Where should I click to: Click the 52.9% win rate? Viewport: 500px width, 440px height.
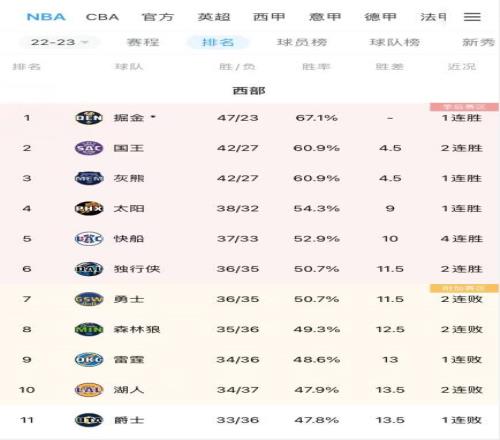click(x=316, y=239)
